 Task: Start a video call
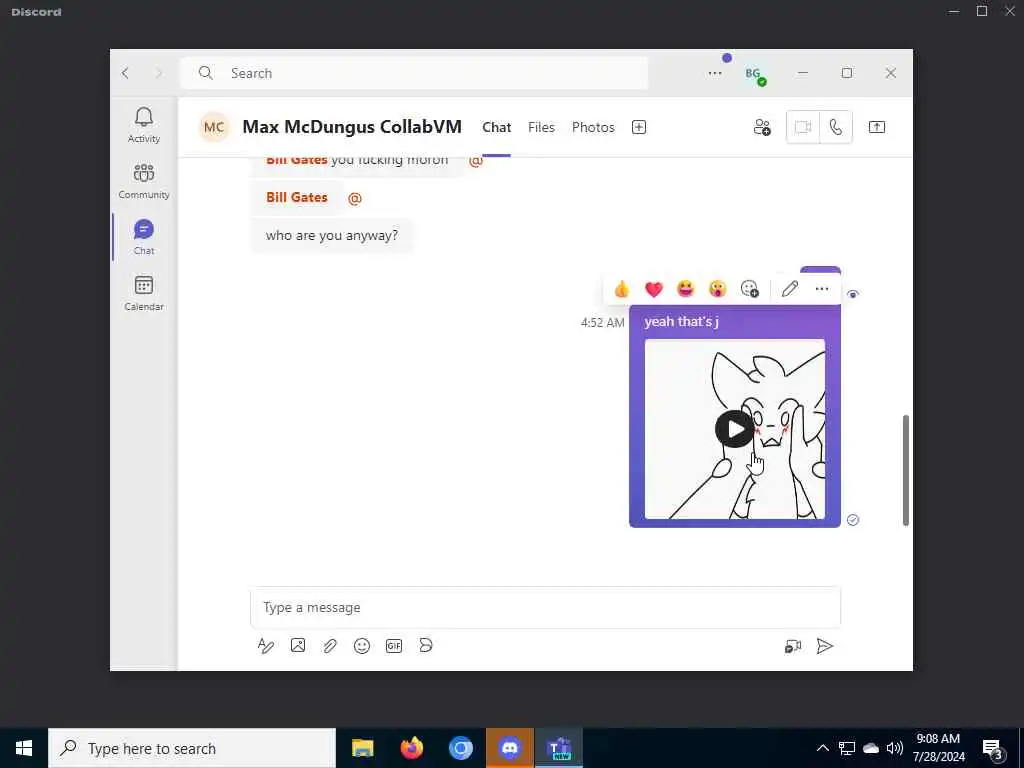tap(803, 127)
